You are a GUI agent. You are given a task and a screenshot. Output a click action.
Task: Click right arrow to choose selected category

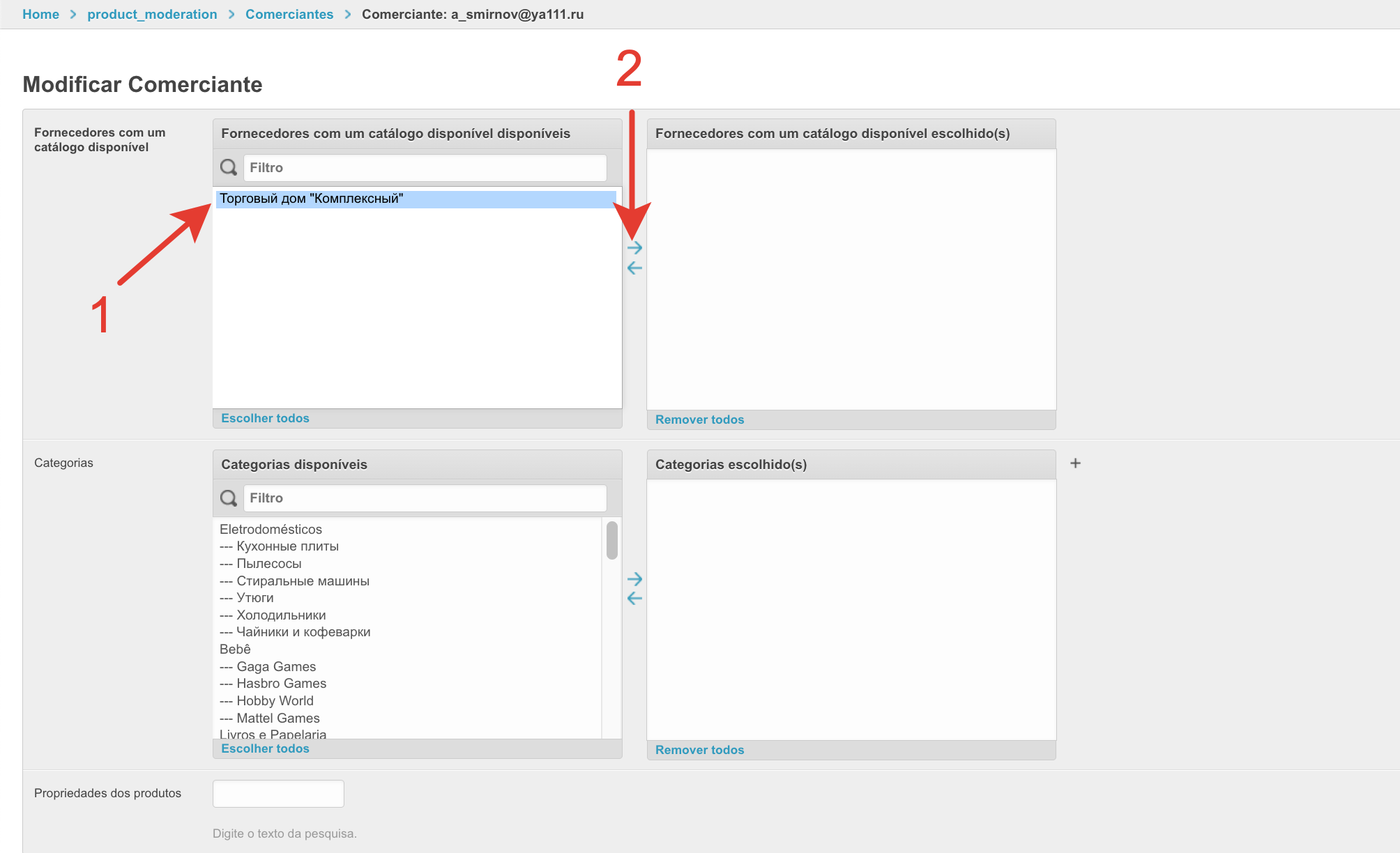[634, 578]
